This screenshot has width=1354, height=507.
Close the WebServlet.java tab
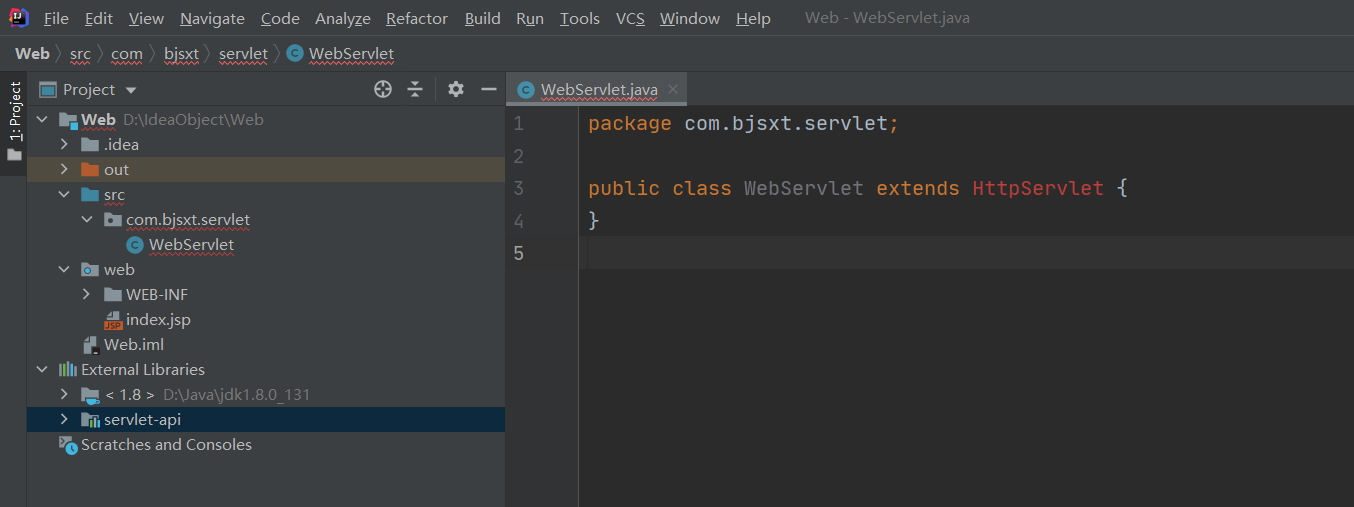(x=673, y=89)
